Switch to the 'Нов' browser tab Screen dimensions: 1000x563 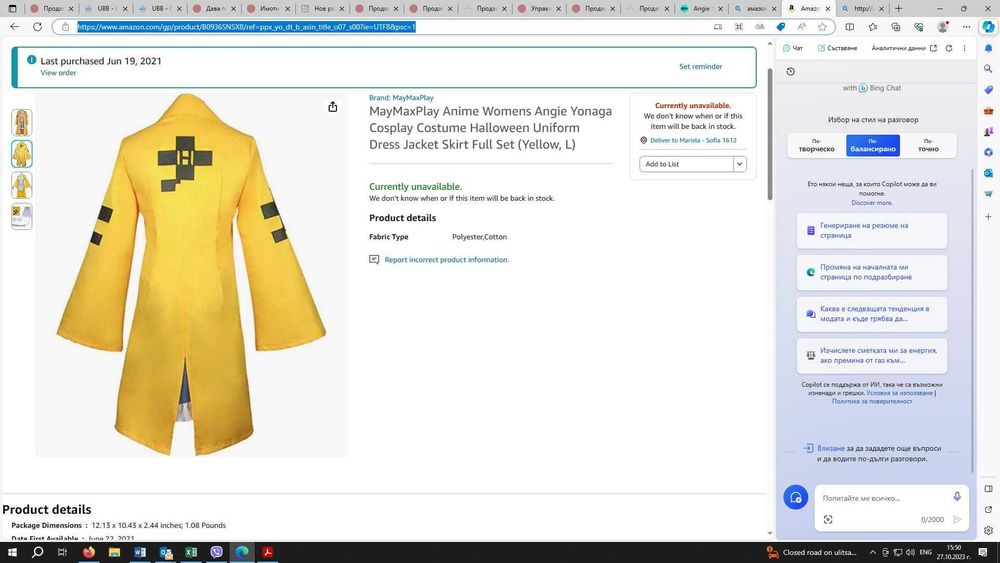pyautogui.click(x=323, y=8)
